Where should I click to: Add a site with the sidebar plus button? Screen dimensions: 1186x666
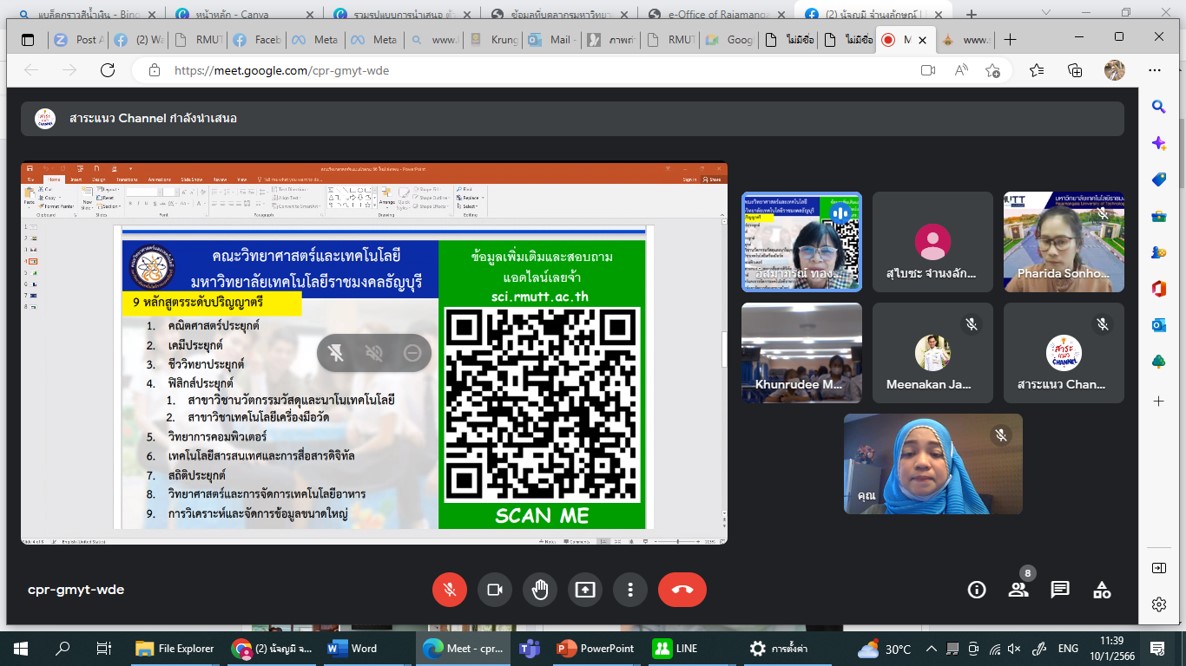[1159, 401]
